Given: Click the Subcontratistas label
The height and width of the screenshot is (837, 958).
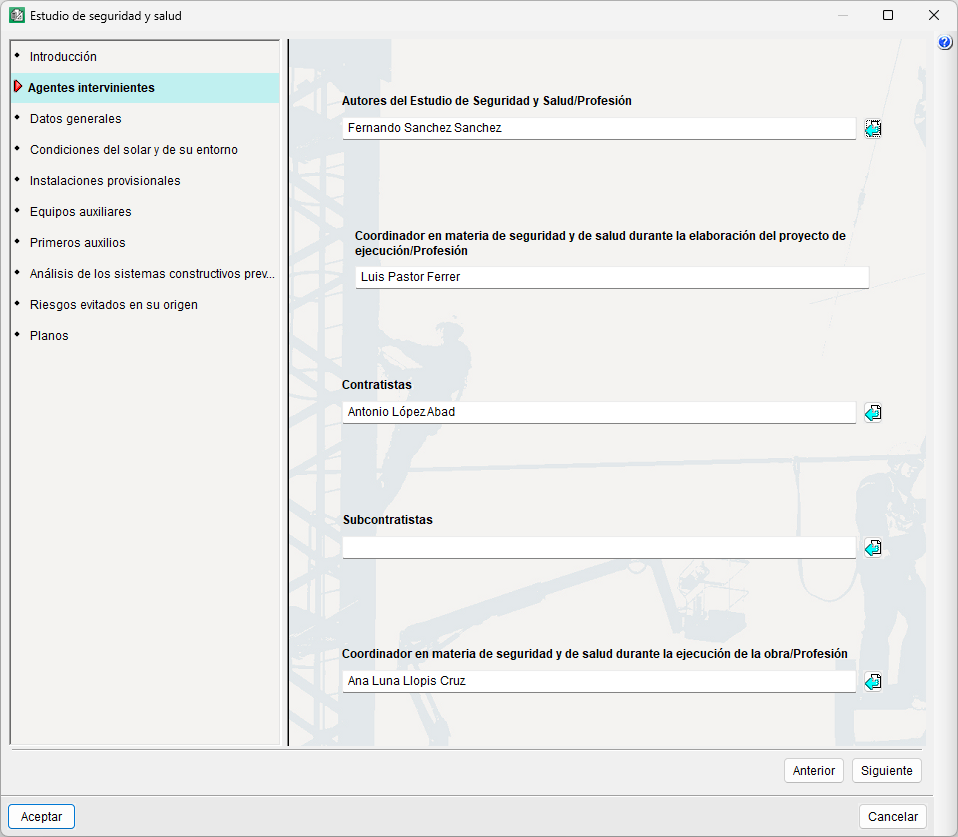Looking at the screenshot, I should point(387,520).
